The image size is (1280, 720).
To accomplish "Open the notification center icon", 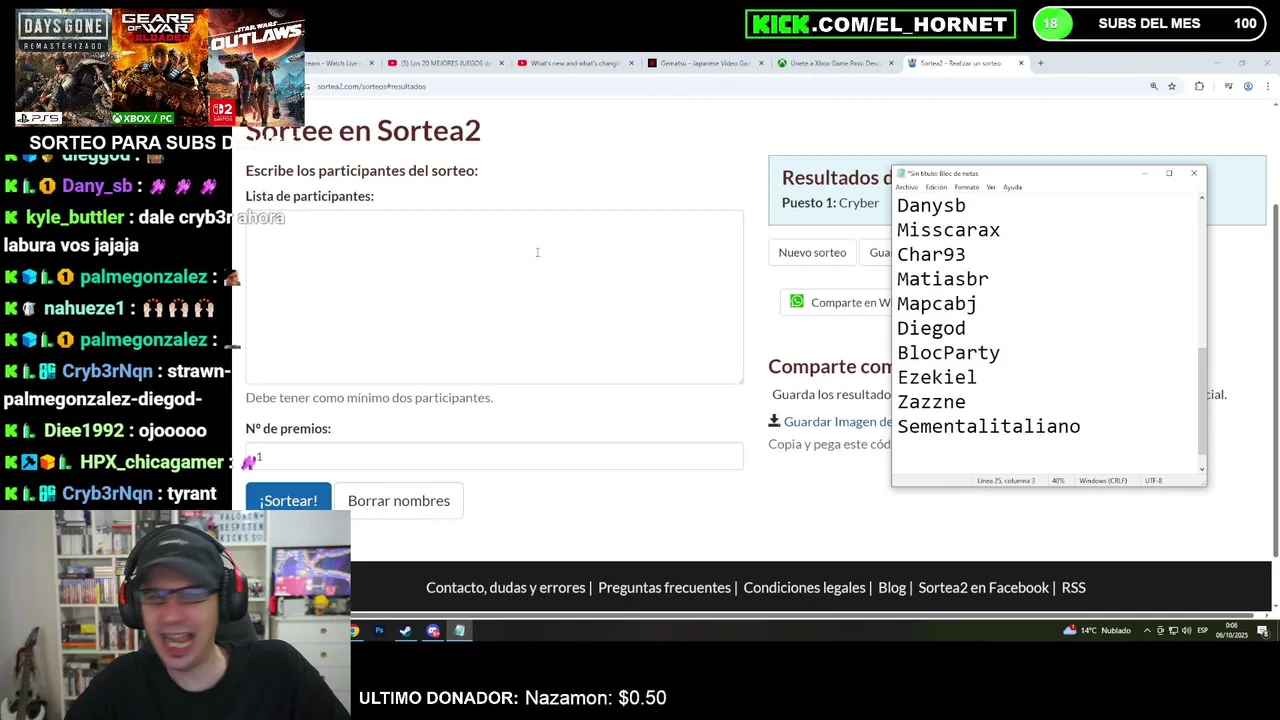I will pyautogui.click(x=1263, y=631).
